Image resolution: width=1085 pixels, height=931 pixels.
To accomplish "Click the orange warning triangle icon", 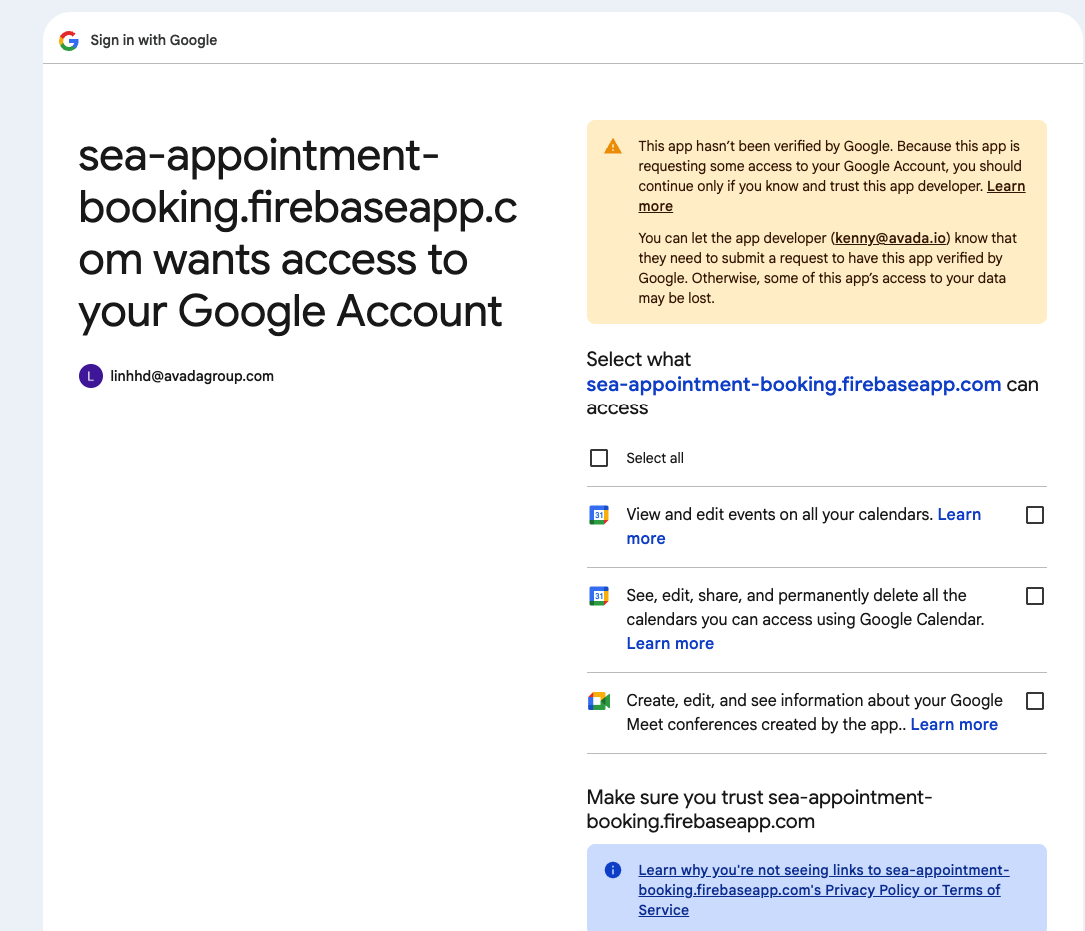I will (613, 147).
